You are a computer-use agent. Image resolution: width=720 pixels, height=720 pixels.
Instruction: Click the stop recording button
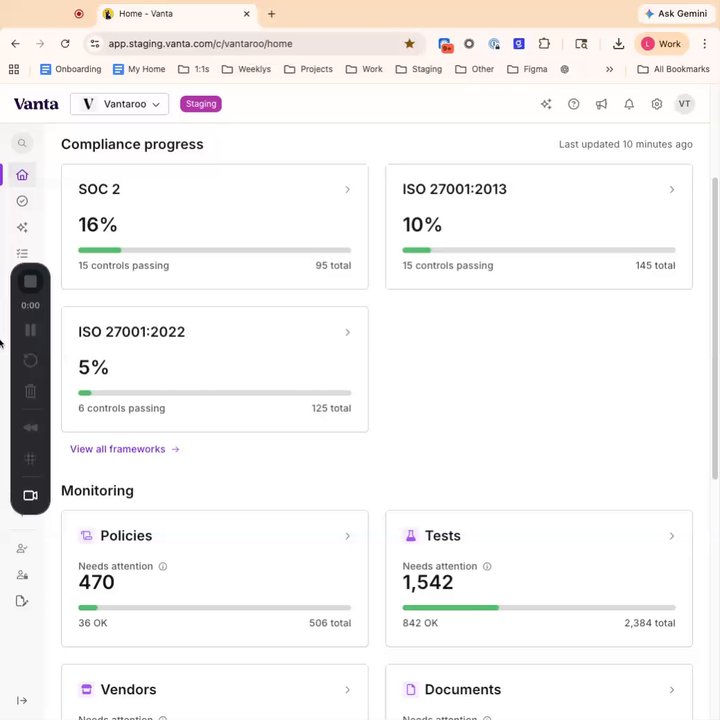coord(30,282)
